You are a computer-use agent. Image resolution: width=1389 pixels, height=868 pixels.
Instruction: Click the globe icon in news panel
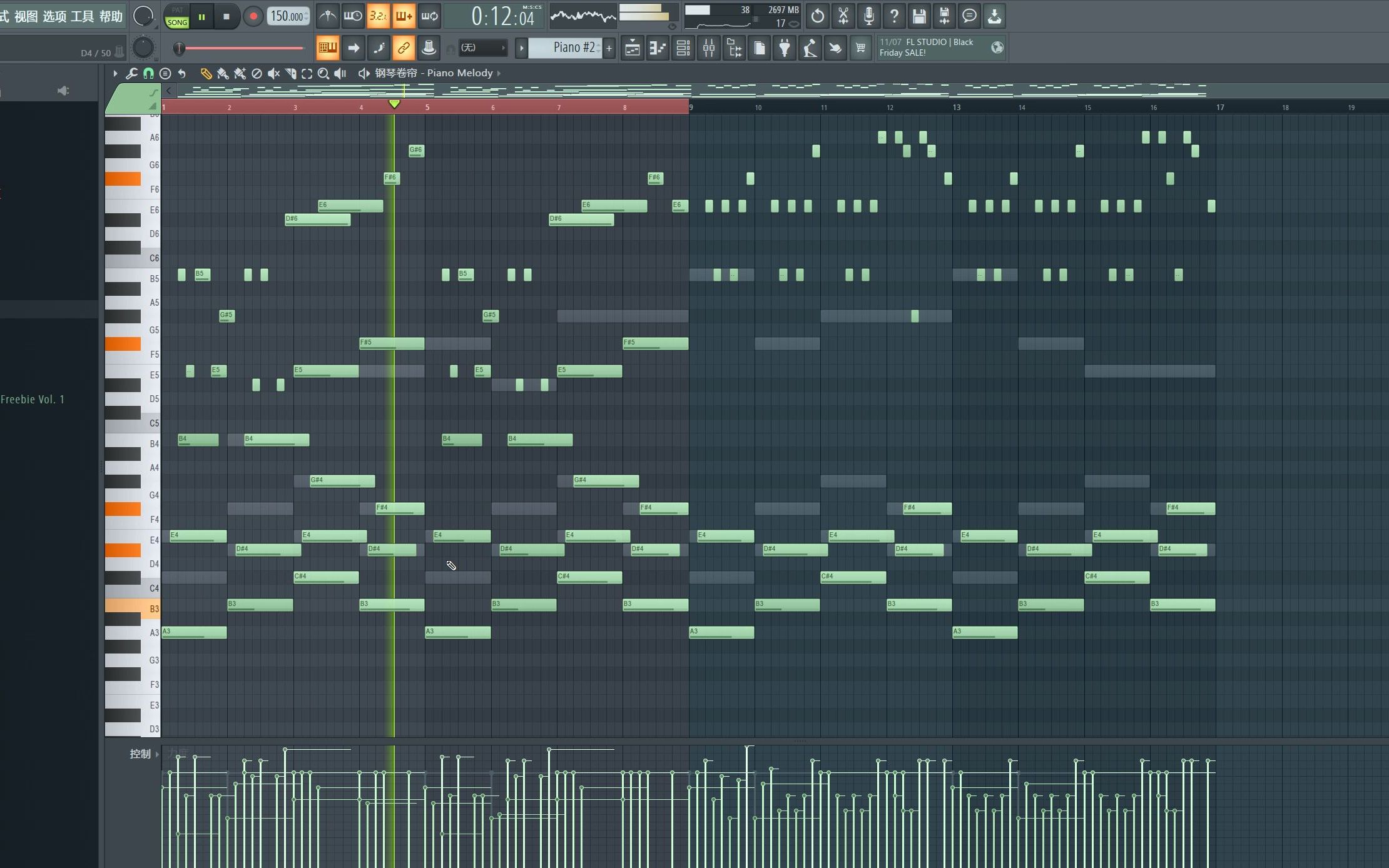[997, 48]
